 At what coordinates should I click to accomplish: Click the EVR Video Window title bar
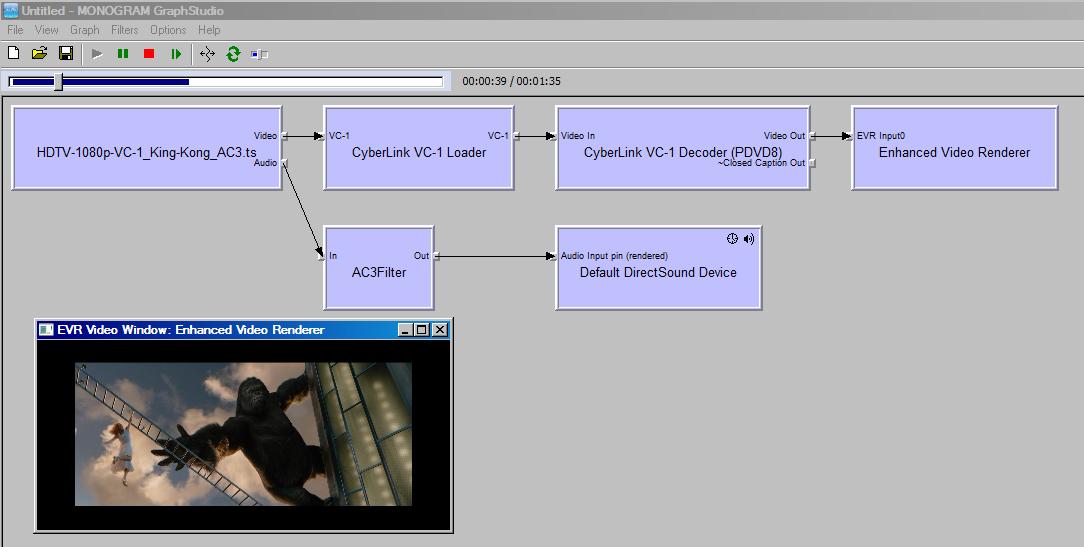point(243,330)
